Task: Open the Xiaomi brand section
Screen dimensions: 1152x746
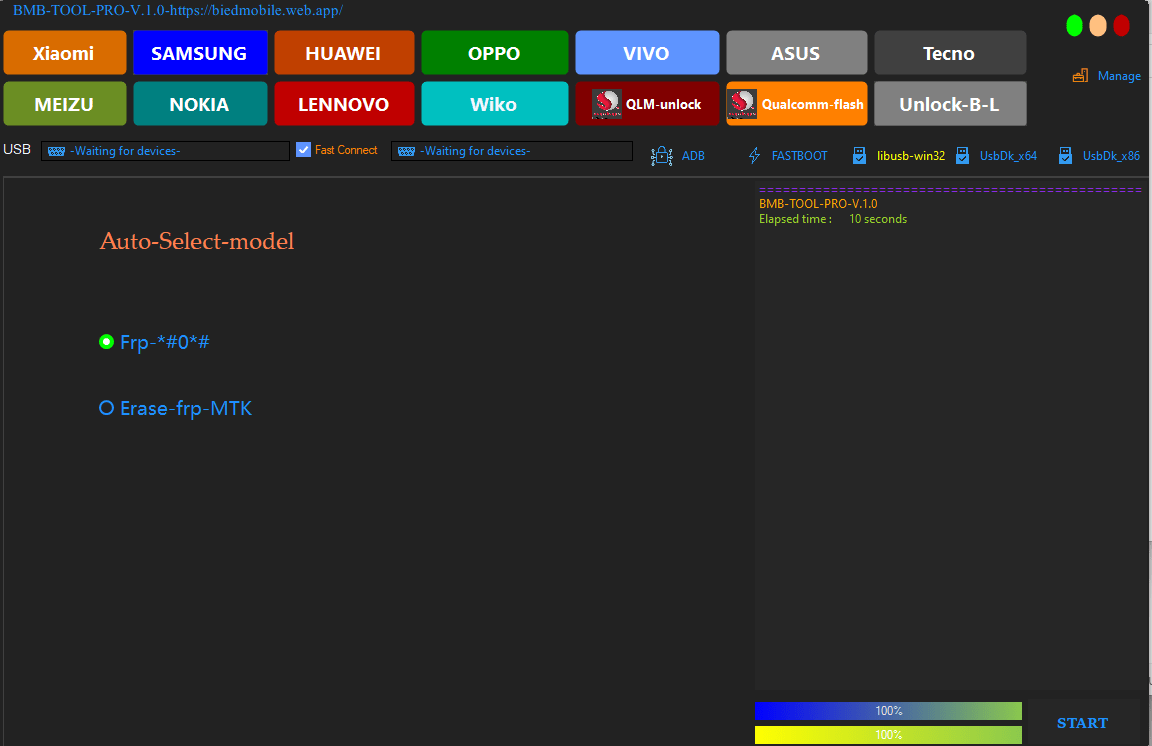Action: tap(65, 53)
